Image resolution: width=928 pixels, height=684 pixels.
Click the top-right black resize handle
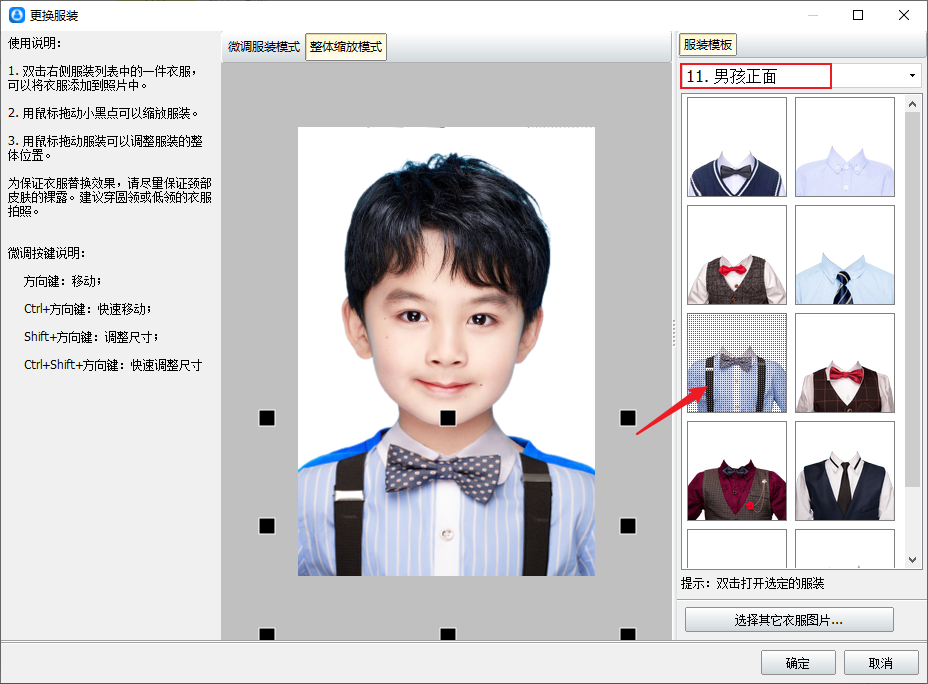coord(628,418)
